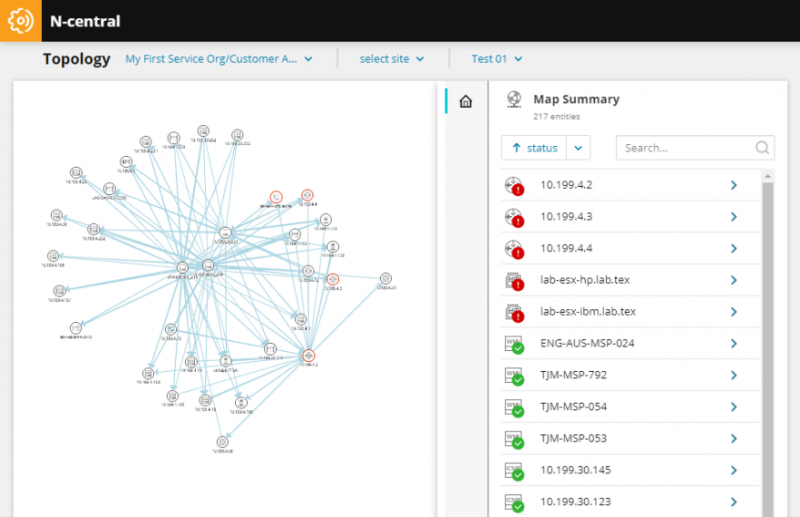Select the bottom-most node in the topology map
800x517 pixels.
222,441
